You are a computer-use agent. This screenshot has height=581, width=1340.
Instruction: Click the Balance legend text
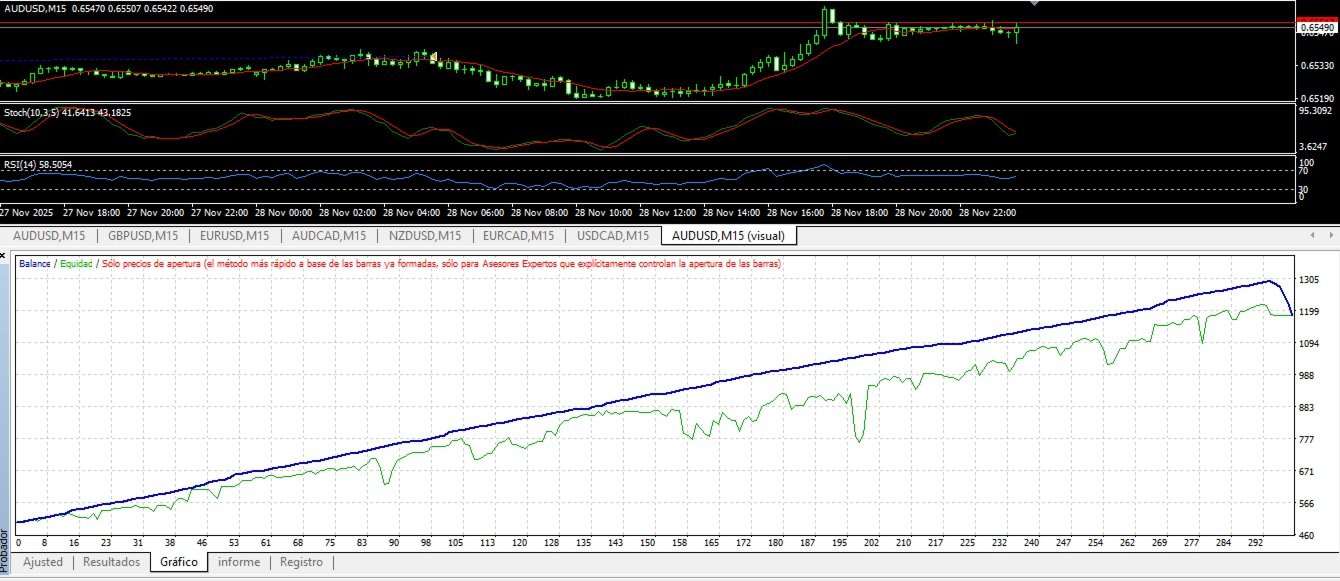coord(37,264)
